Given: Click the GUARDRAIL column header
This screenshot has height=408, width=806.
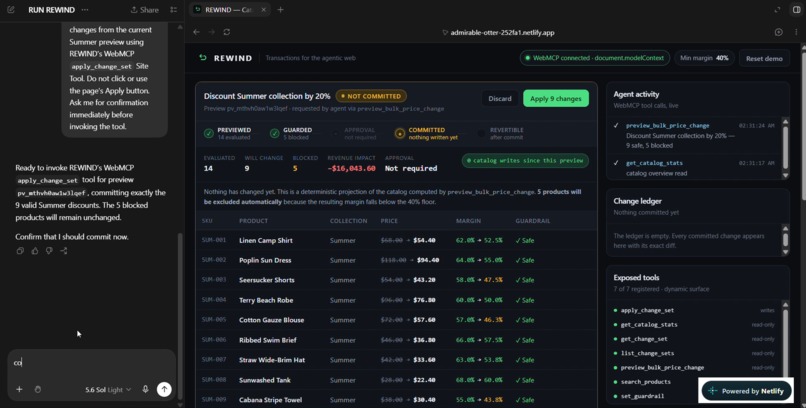Looking at the screenshot, I should pyautogui.click(x=533, y=221).
